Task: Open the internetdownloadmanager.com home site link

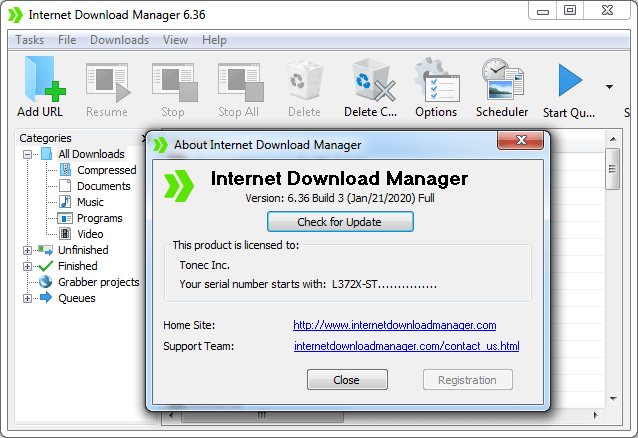Action: coord(395,325)
